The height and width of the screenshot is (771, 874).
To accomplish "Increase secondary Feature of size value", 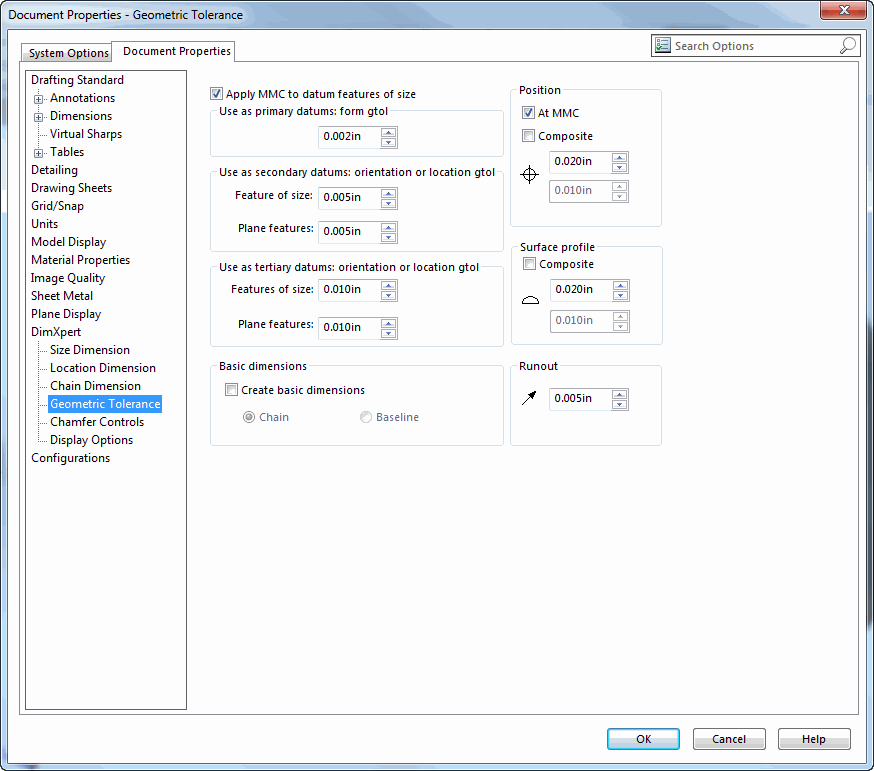I will [x=389, y=193].
